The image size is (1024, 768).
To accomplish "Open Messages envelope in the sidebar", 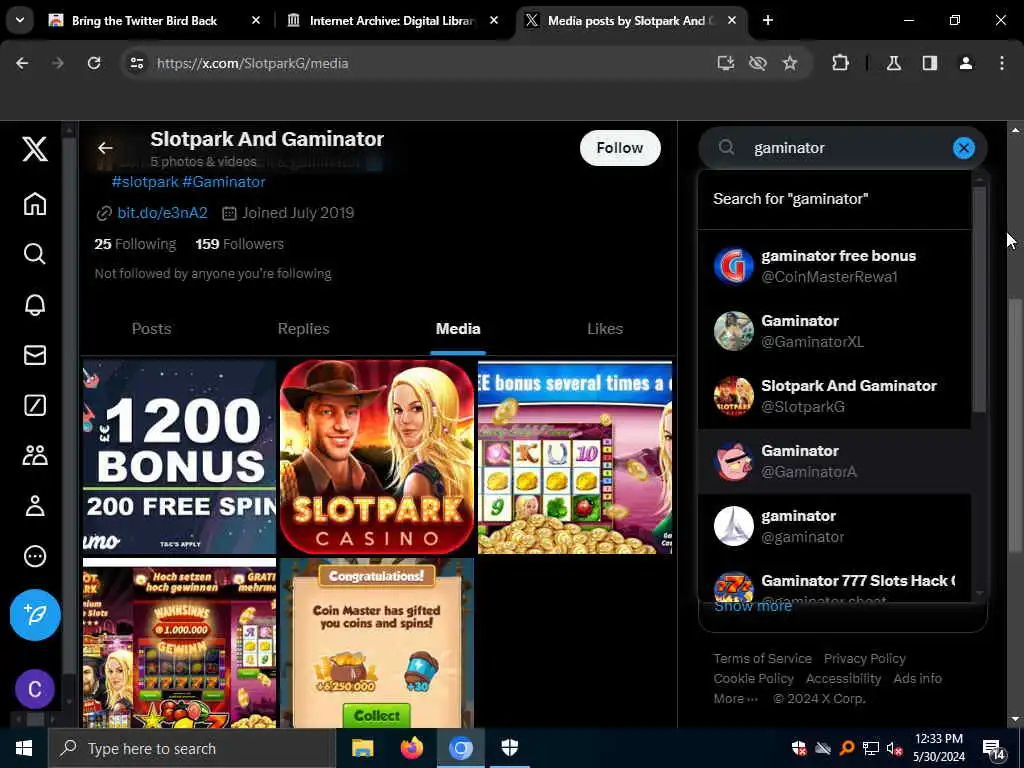I will (x=35, y=355).
